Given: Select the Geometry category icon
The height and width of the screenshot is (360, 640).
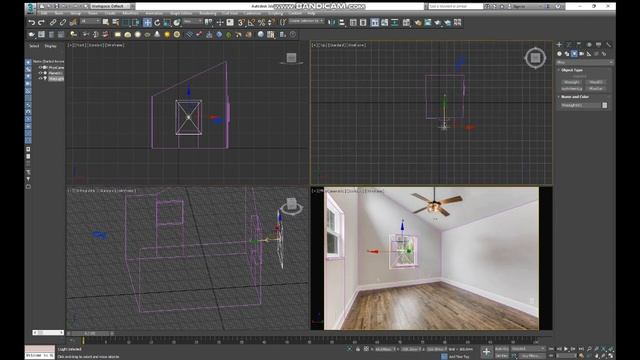Looking at the screenshot, I should coord(559,53).
